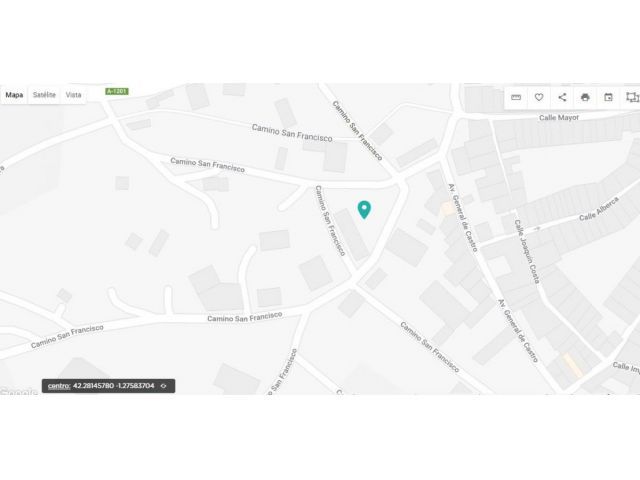Click the heart favorite icon
The image size is (640, 480).
tap(539, 97)
